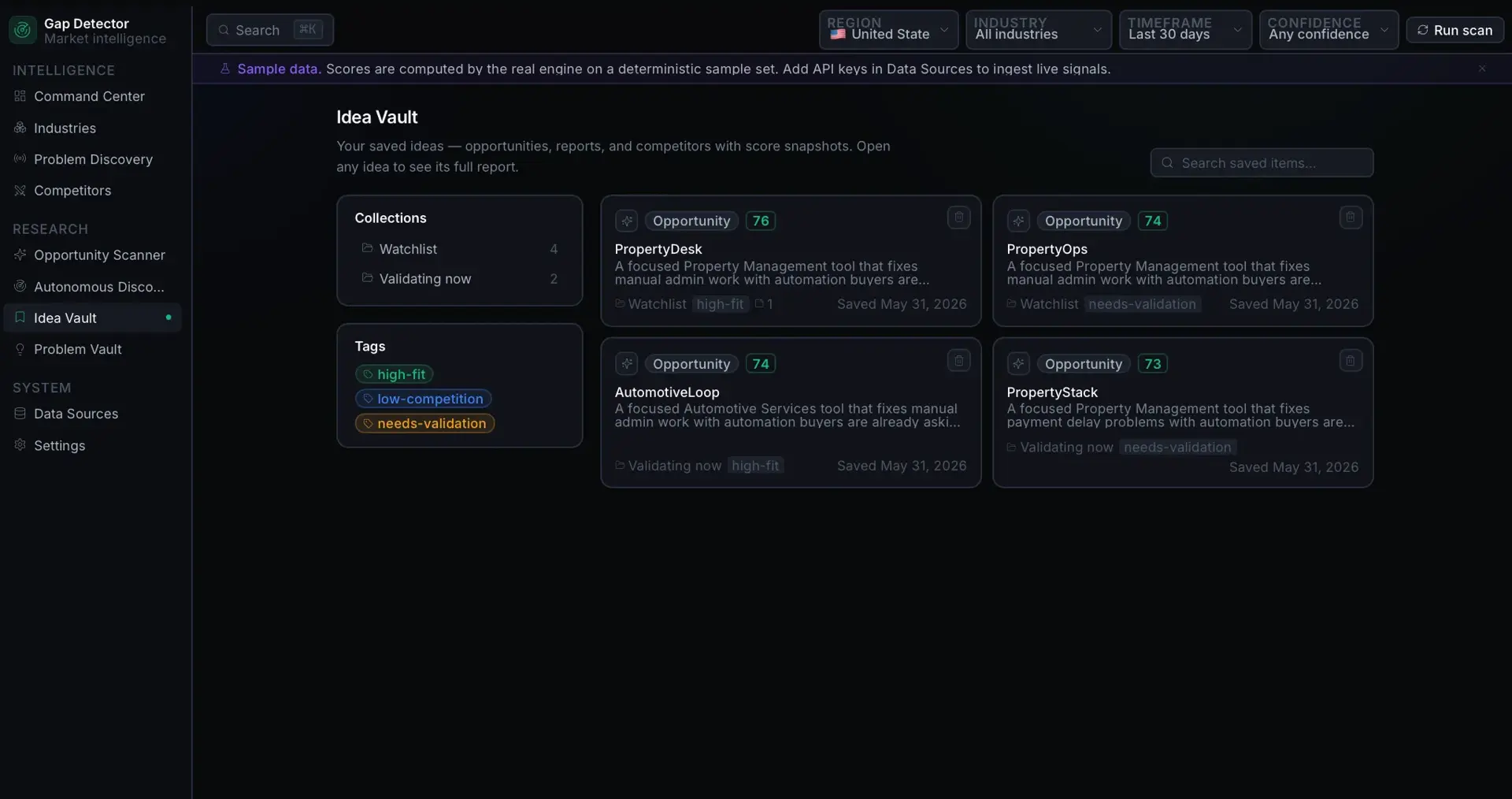Focus the top Search box
The image size is (1512, 799).
coord(270,30)
